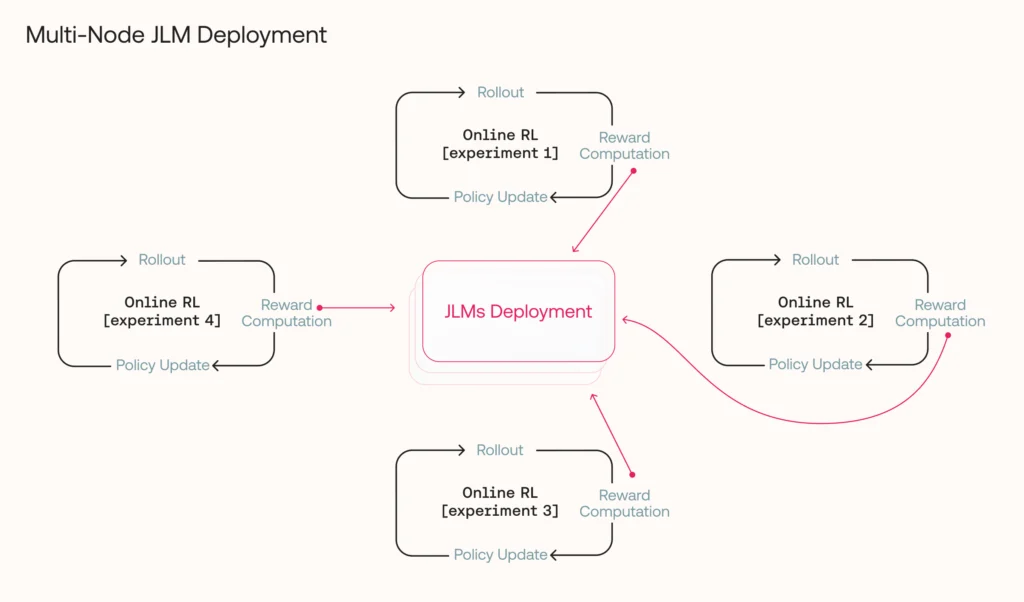Select the 'JLMs Deployment' center box

click(x=519, y=311)
